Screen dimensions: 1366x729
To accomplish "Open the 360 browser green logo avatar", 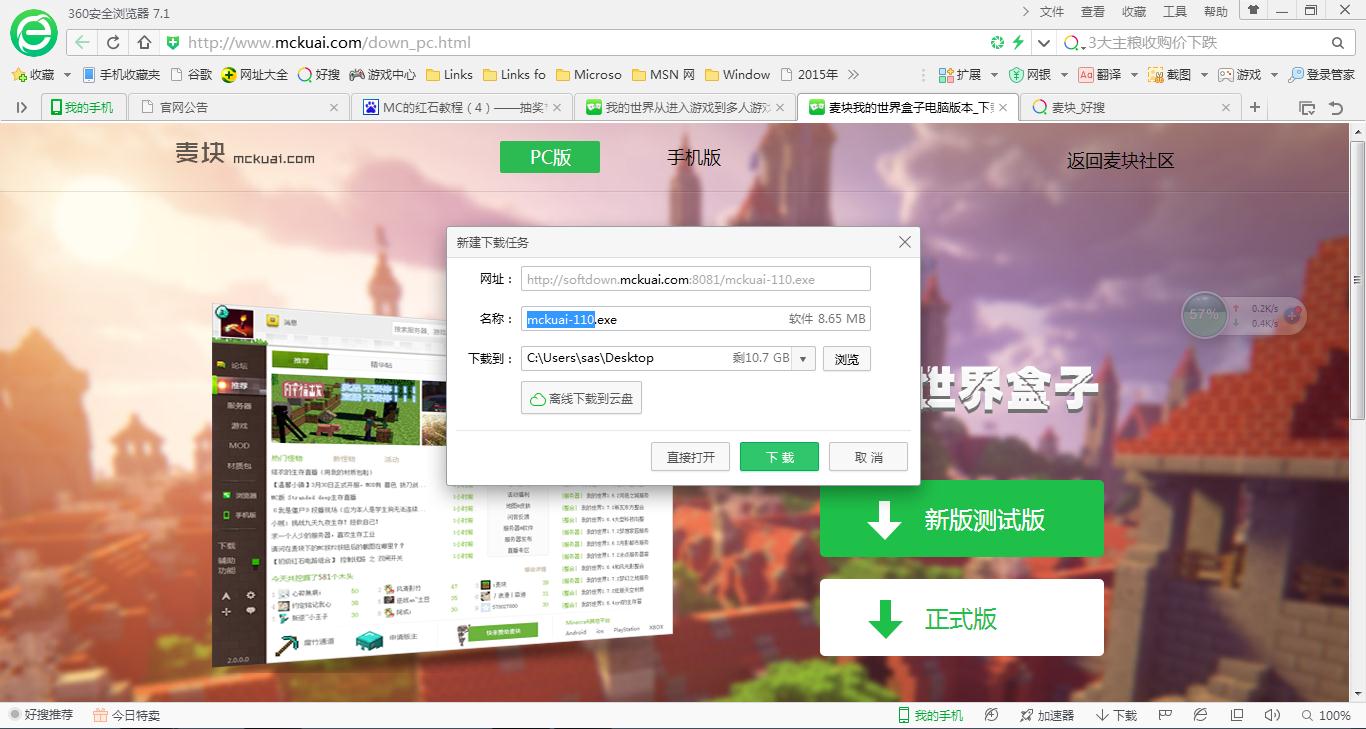I will pyautogui.click(x=34, y=33).
